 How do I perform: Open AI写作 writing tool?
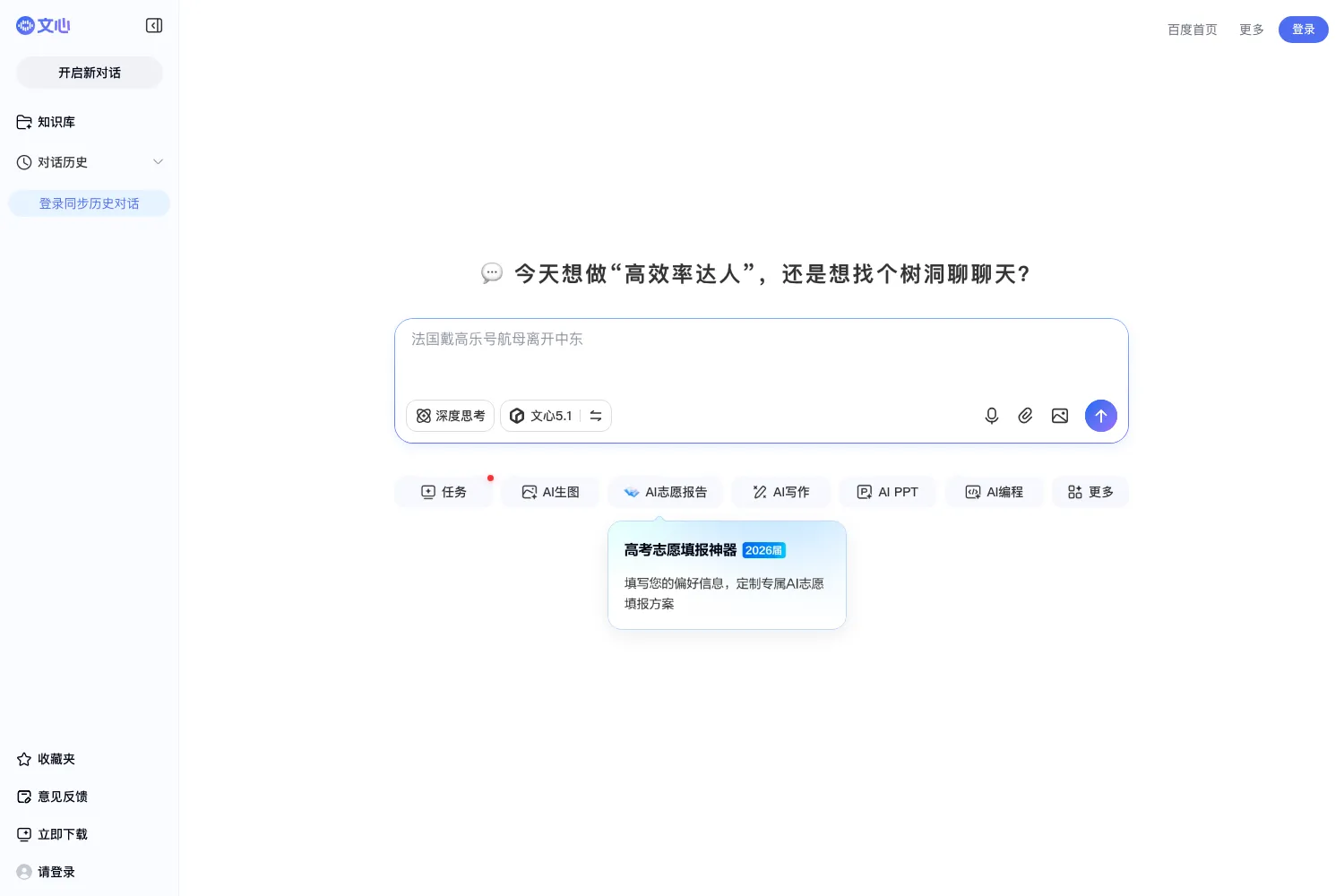[781, 492]
